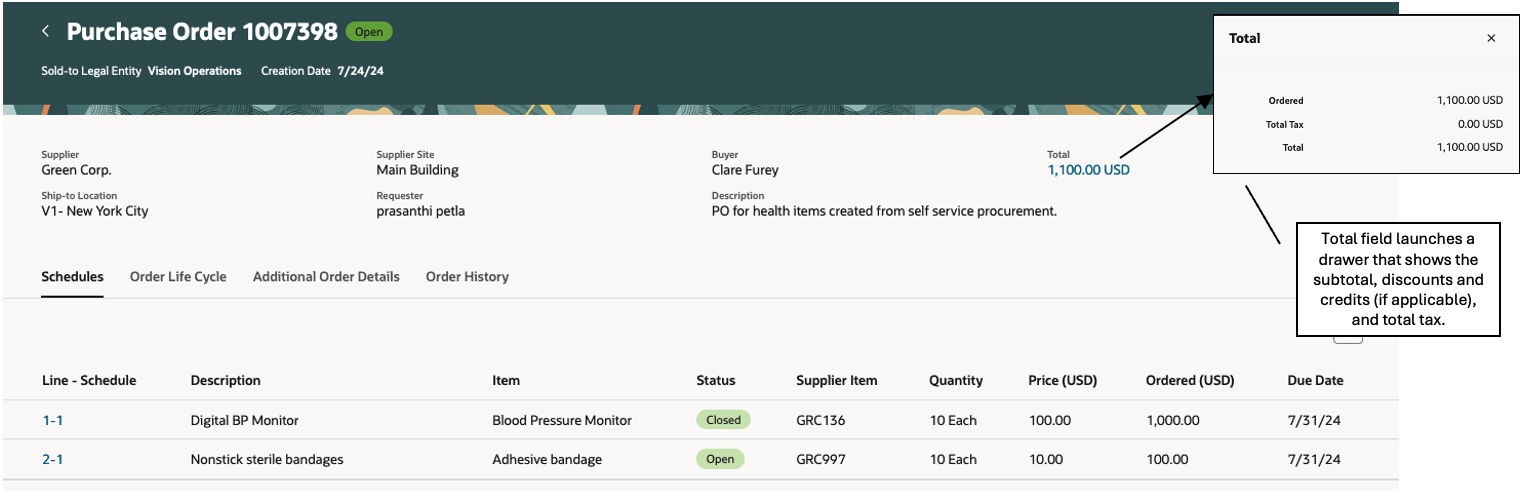Open the Order Life Cycle tab
The height and width of the screenshot is (491, 1523).
tap(178, 277)
